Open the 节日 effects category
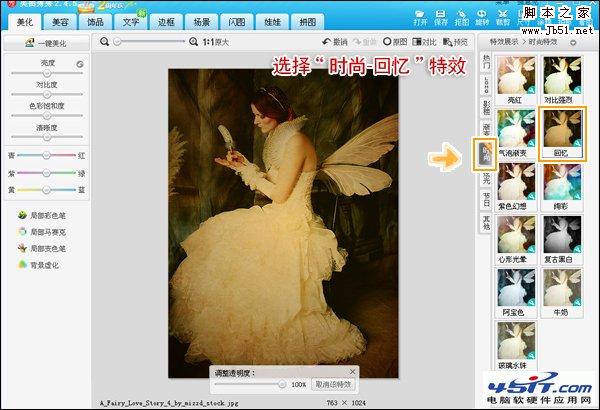Viewport: 600px width, 410px height. 486,200
